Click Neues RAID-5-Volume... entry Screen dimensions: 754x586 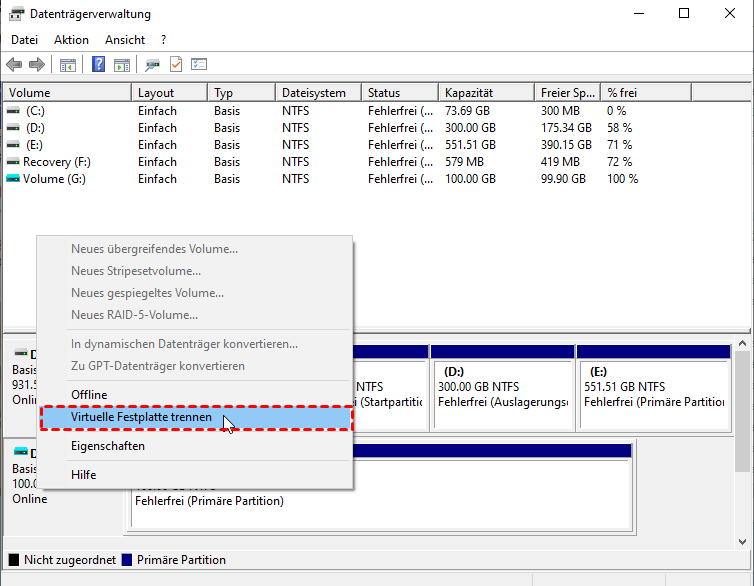pyautogui.click(x=195, y=315)
